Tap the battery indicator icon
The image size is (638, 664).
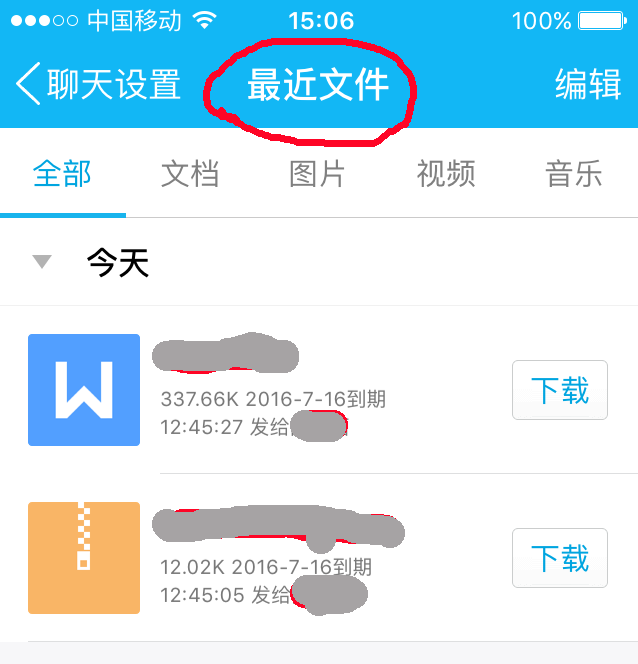pos(602,20)
